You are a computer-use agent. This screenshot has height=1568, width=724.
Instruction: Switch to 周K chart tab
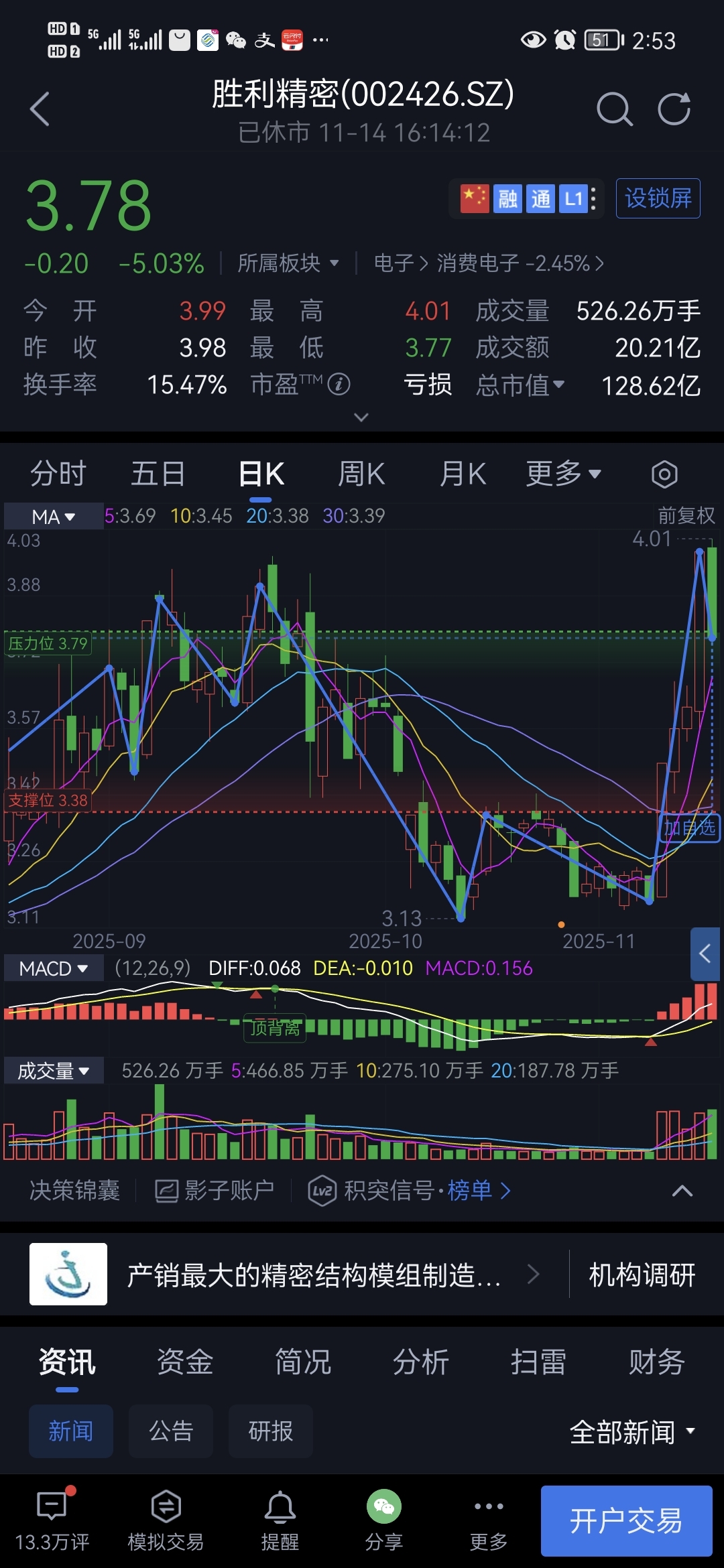tap(361, 474)
